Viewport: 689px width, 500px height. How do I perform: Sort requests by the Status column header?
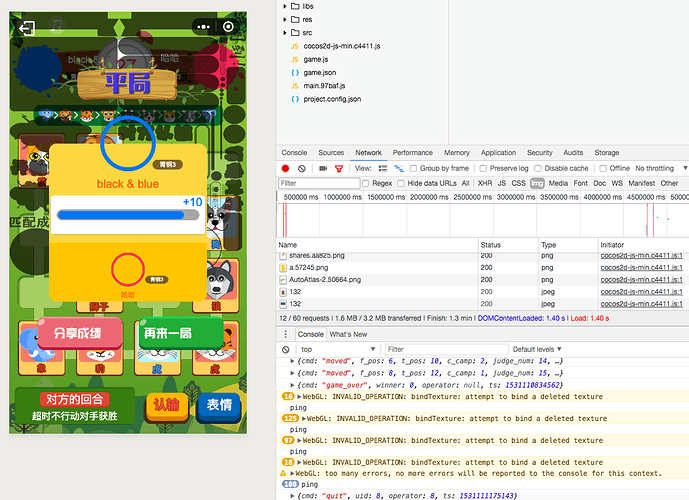click(508, 245)
